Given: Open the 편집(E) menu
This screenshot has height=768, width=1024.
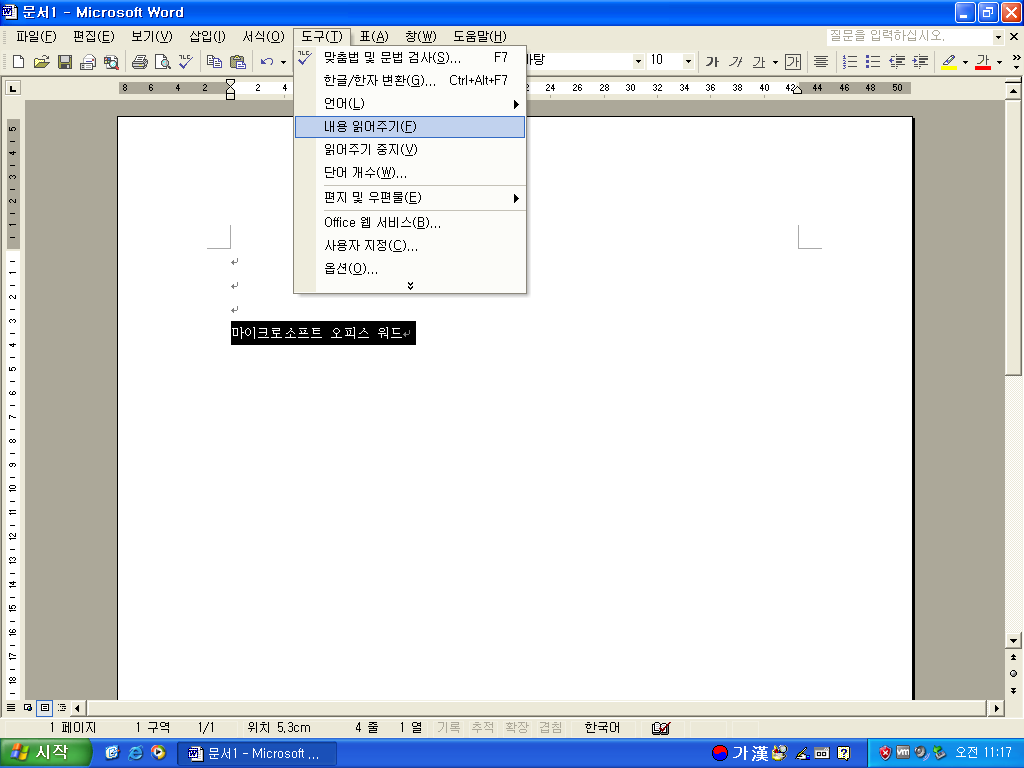Looking at the screenshot, I should (x=93, y=37).
